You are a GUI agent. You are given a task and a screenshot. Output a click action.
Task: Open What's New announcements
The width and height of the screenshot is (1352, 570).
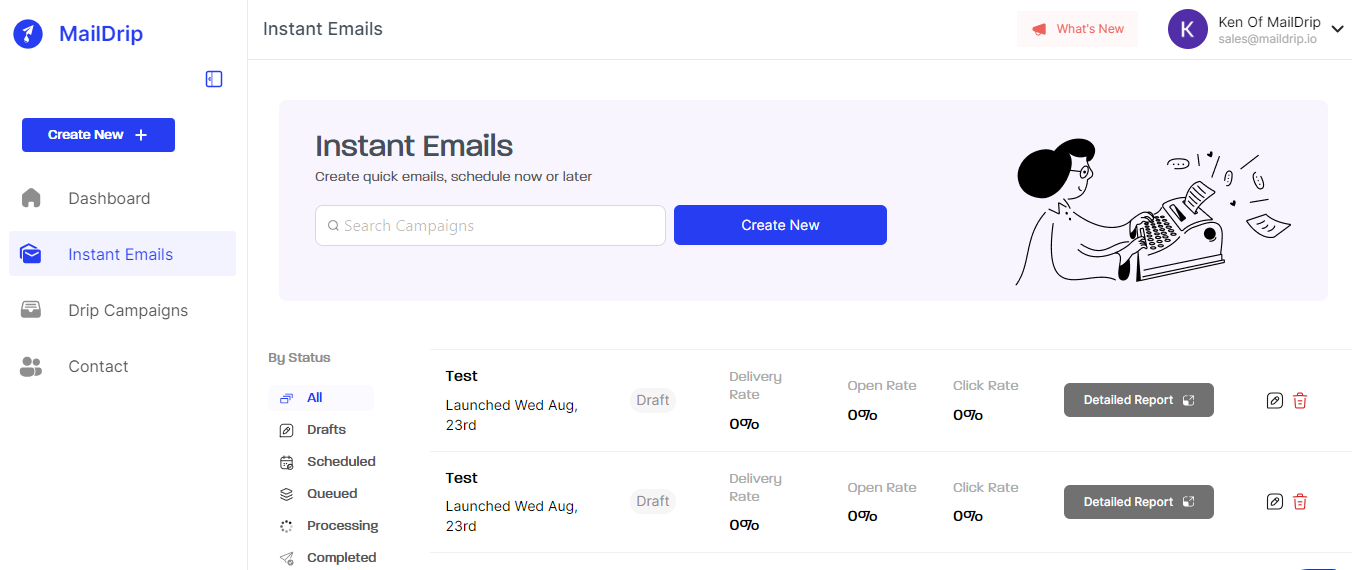(x=1077, y=29)
